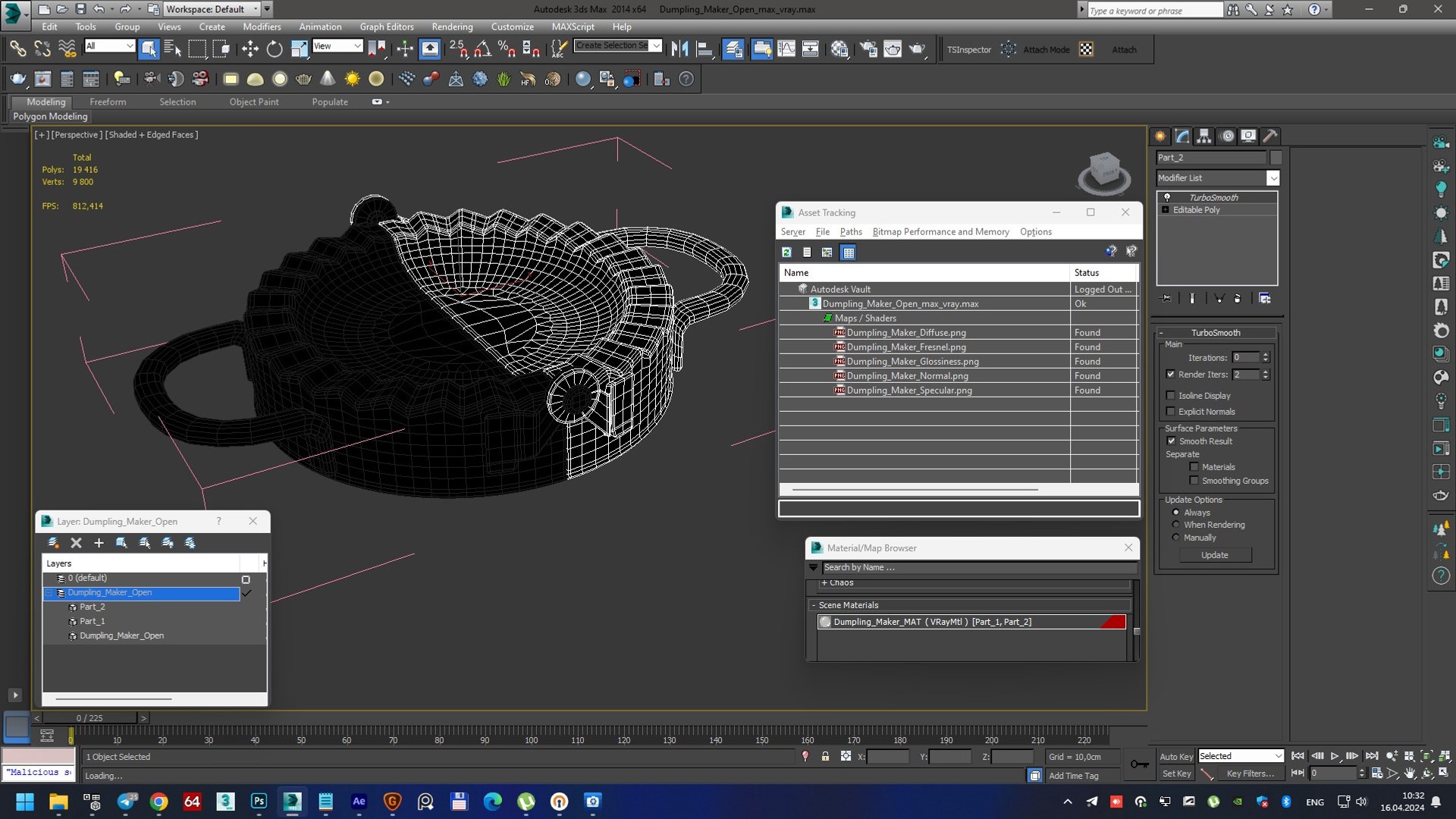
Task: Switch to the Freeform ribbon tab
Action: [x=108, y=102]
